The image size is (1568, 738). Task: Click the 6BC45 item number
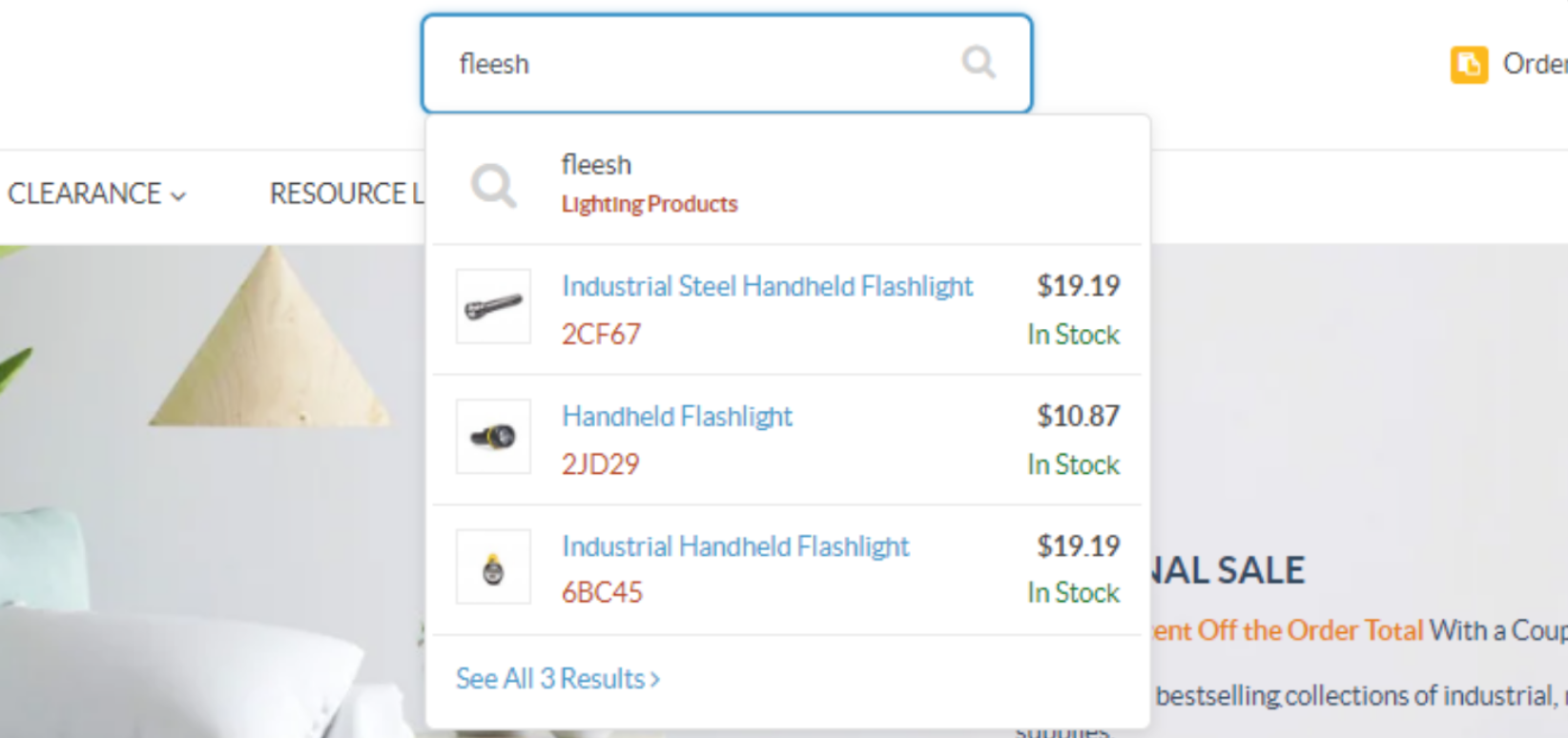tap(602, 592)
